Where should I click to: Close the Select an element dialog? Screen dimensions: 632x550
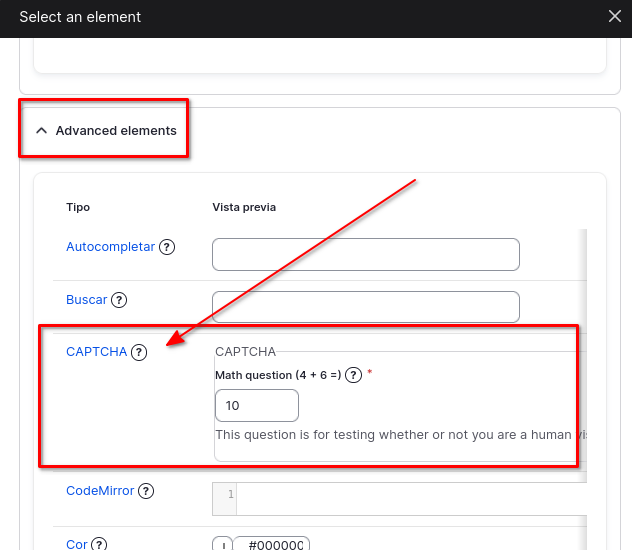(614, 16)
